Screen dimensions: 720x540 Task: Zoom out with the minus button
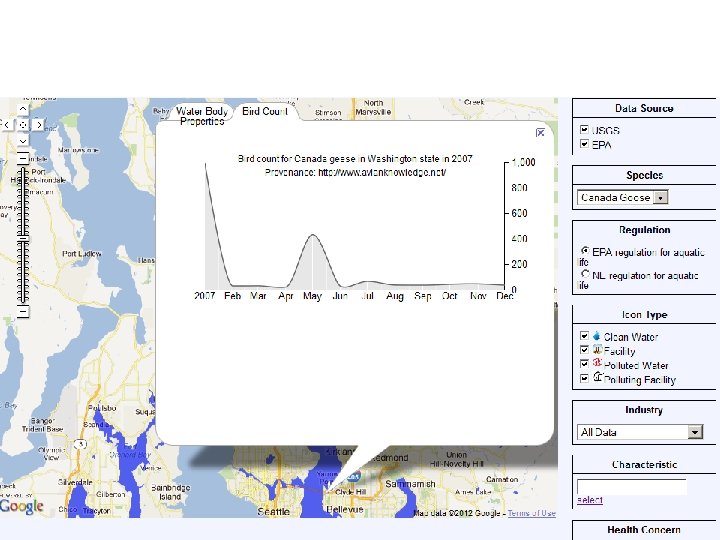tap(23, 311)
